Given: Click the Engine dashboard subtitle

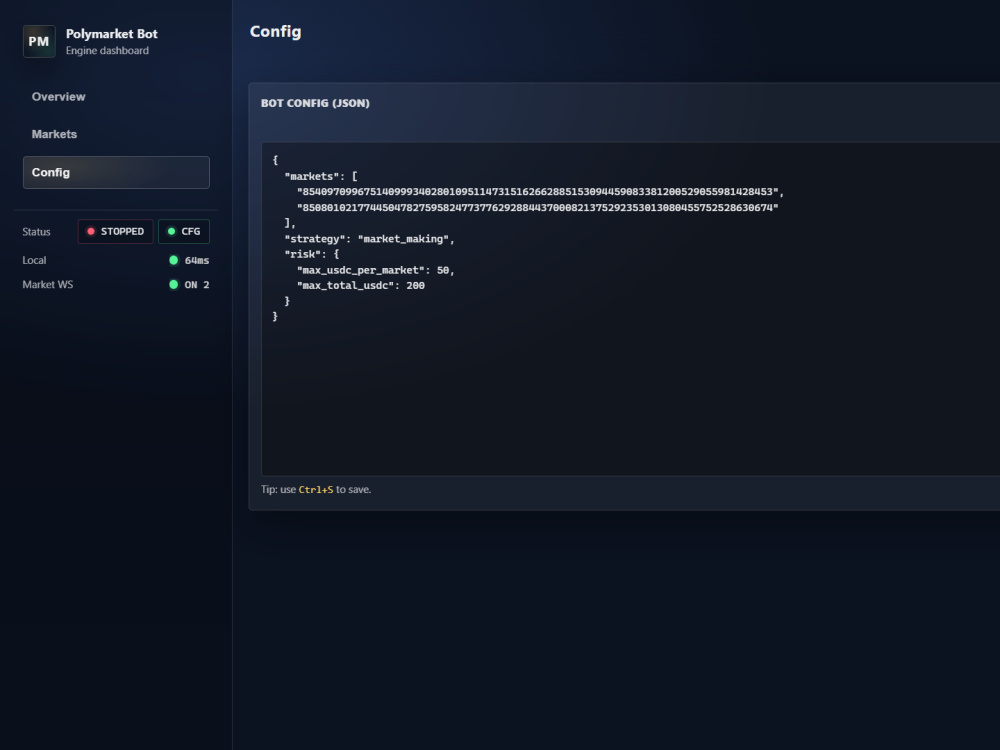Looking at the screenshot, I should tap(107, 51).
